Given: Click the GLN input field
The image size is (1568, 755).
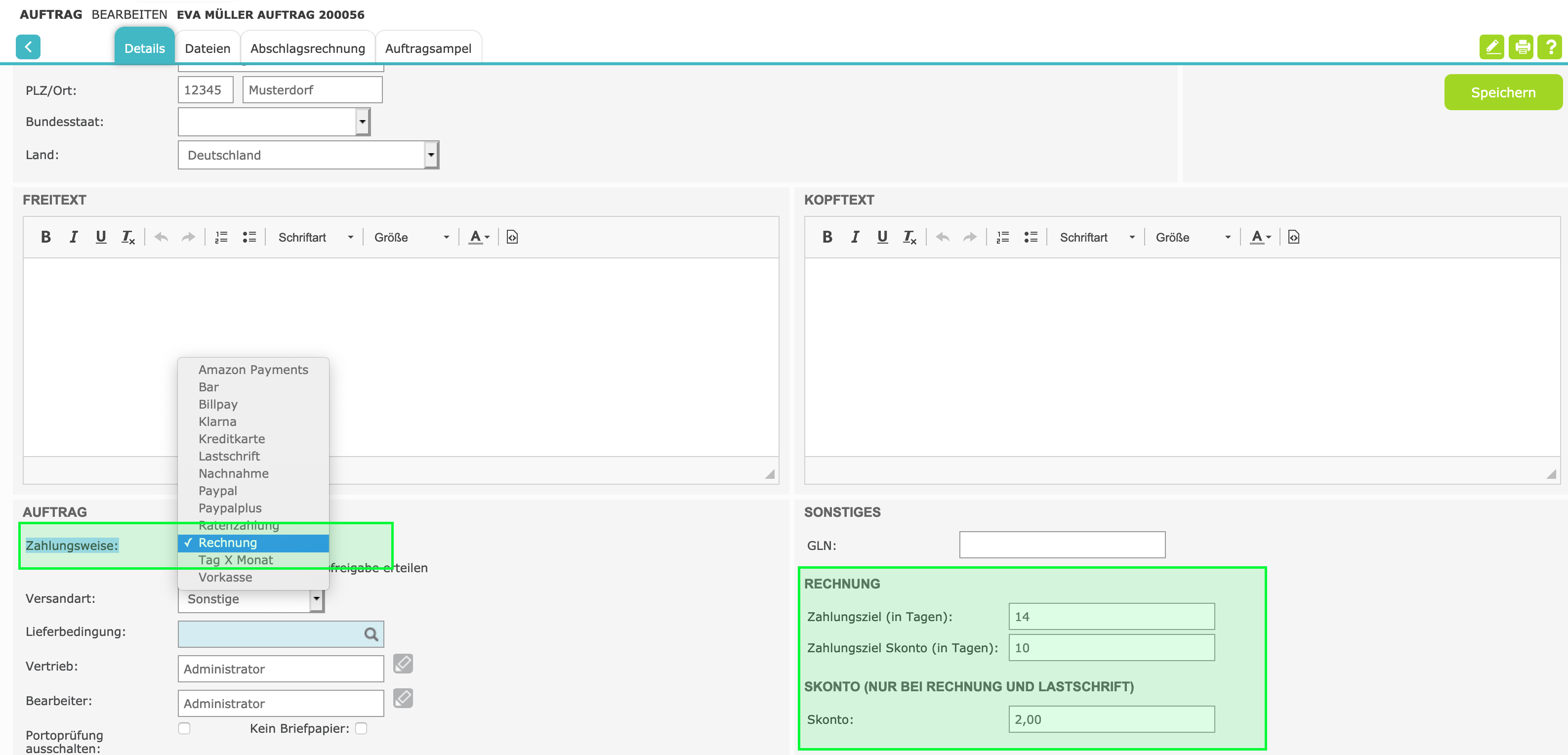Looking at the screenshot, I should (1062, 545).
